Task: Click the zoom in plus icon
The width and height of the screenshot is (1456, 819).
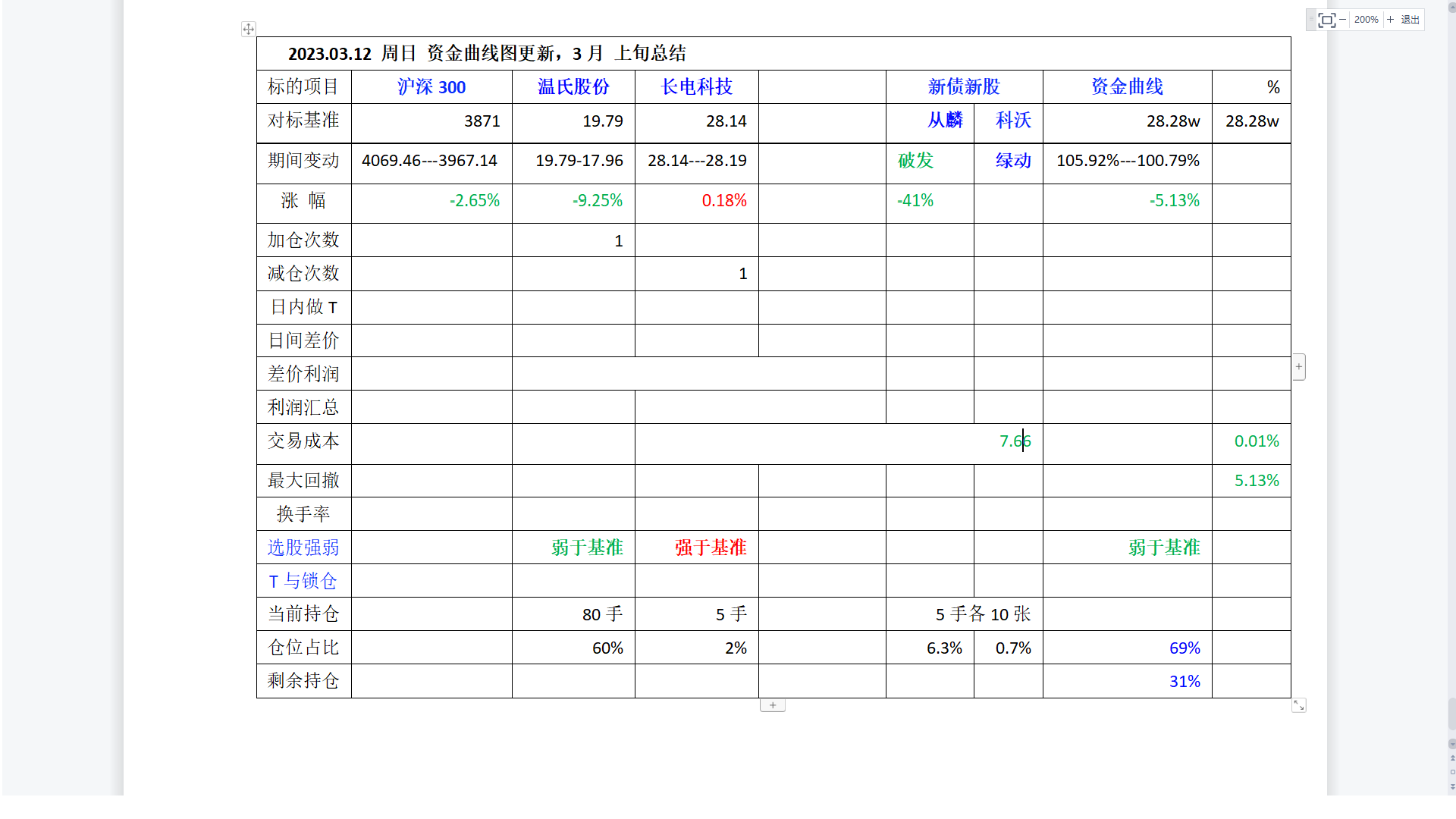Action: (1390, 20)
